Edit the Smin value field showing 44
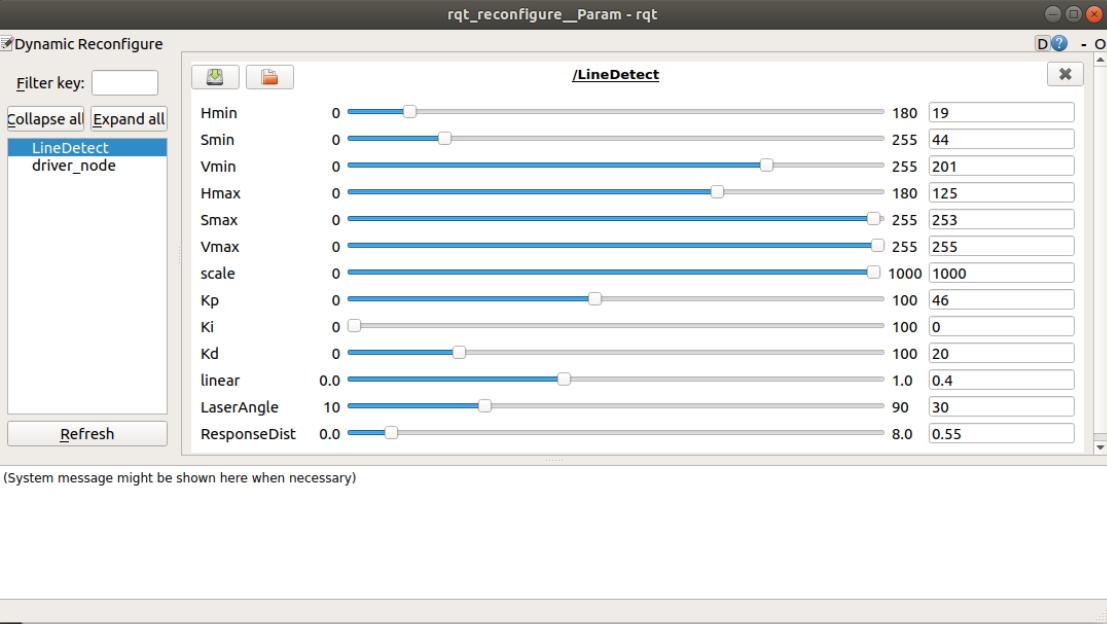 [1001, 139]
